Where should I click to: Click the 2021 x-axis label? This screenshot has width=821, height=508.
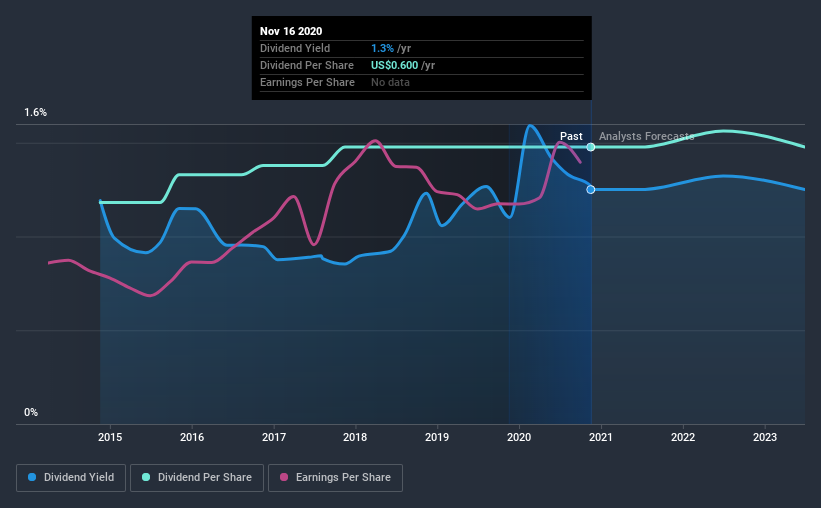pyautogui.click(x=601, y=437)
